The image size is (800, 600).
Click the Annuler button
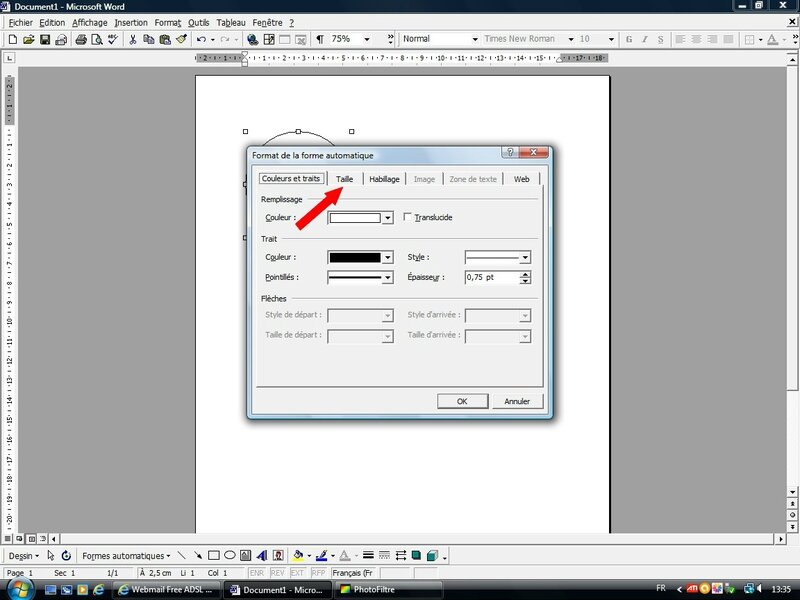click(x=517, y=401)
